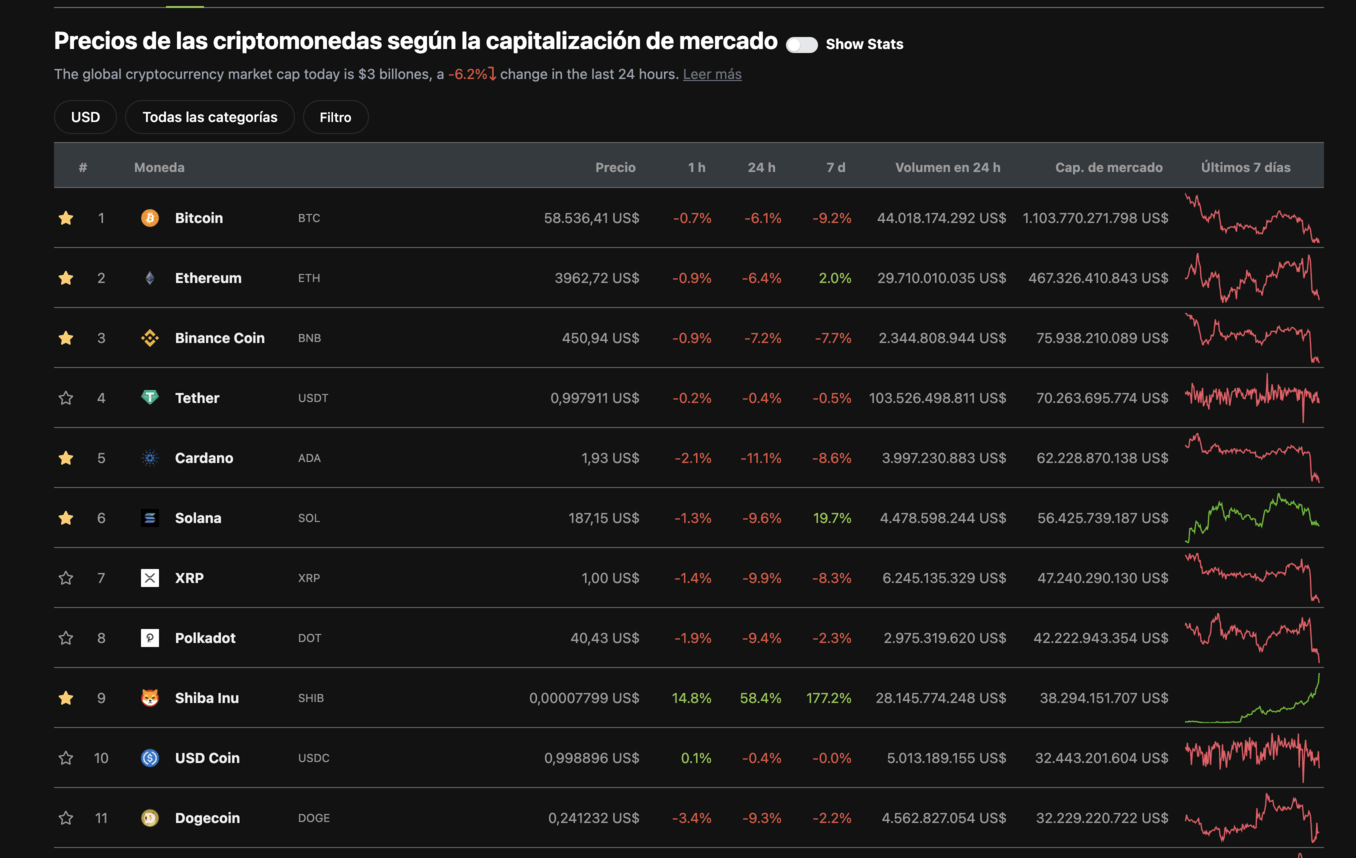Click the Ethereum diamond logo icon

150,278
